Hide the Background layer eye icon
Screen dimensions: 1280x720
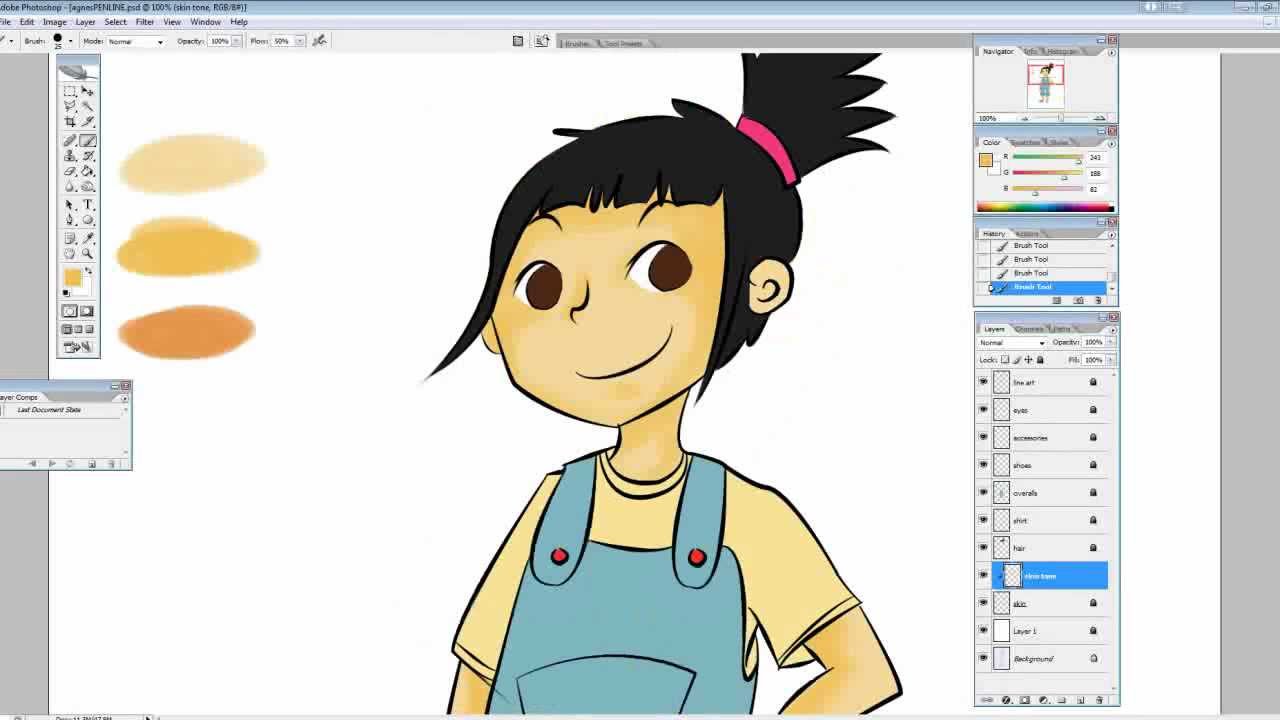pos(983,658)
